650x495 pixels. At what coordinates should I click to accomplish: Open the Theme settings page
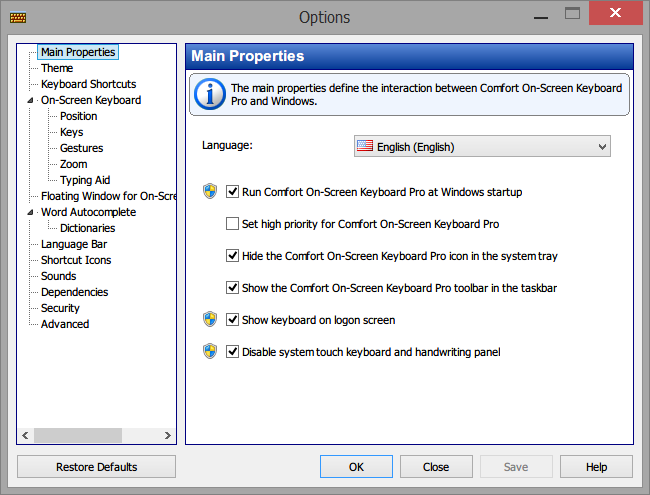(57, 68)
